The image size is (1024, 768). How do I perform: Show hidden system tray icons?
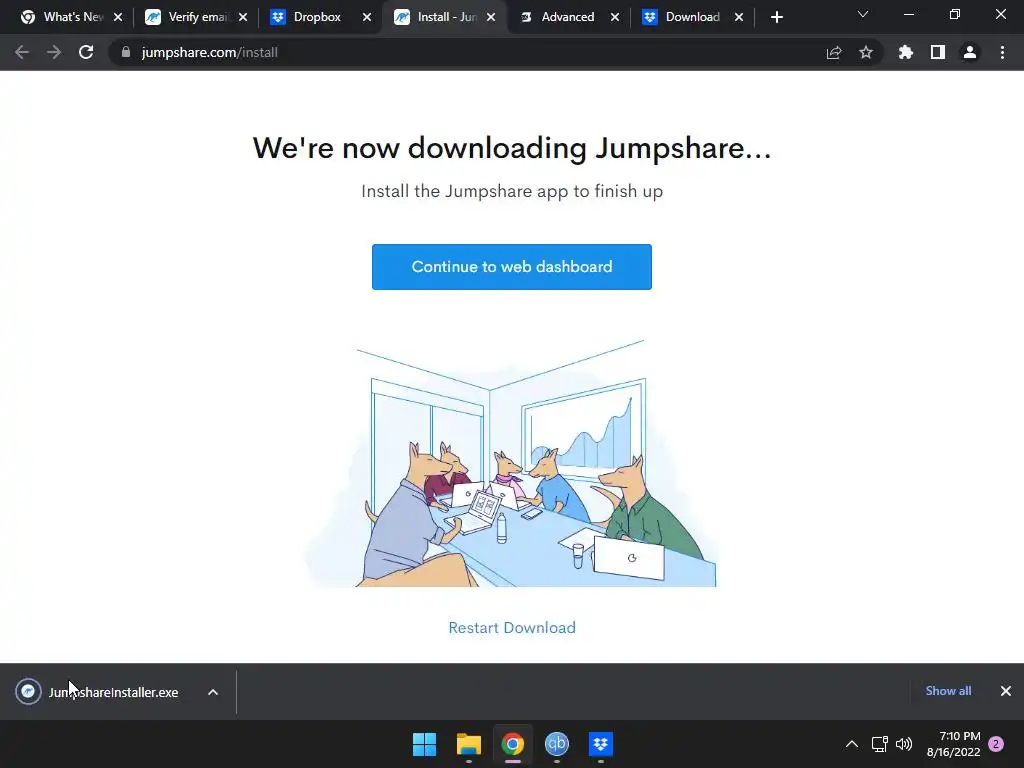click(x=852, y=744)
